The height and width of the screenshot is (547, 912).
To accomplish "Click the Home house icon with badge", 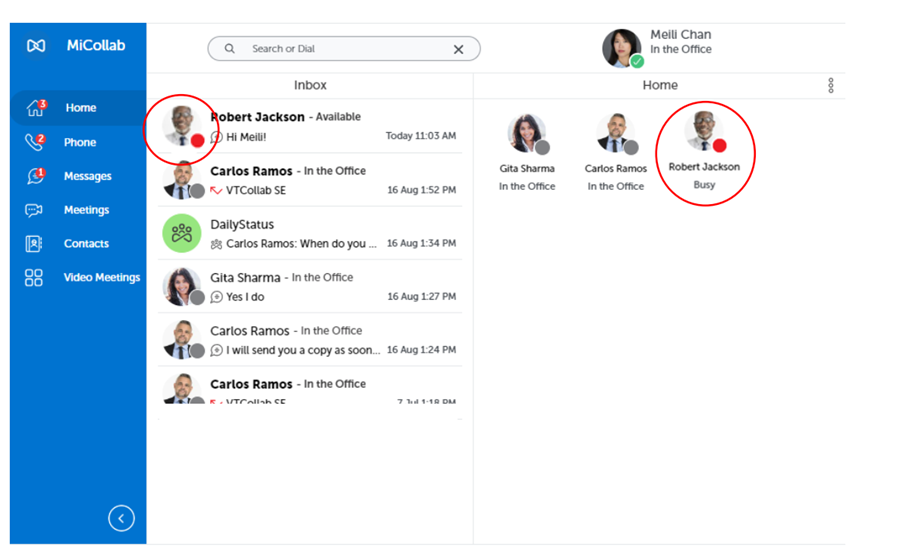I will pos(35,108).
